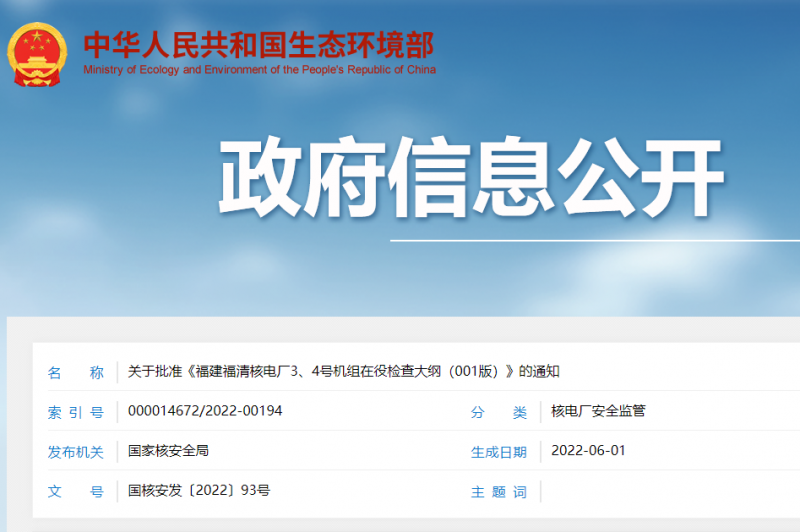
Task: Select the 生成日期 field label
Action: point(498,452)
